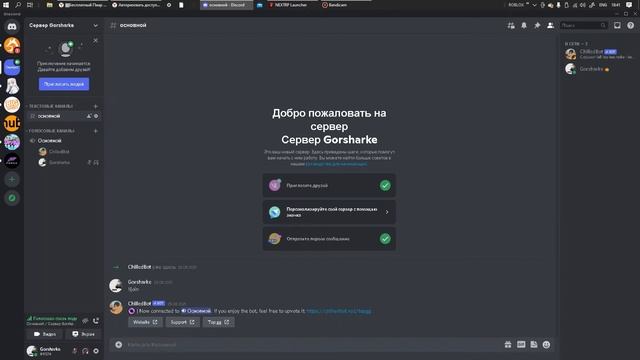Toggle headphones deafen in user panel

[85, 351]
